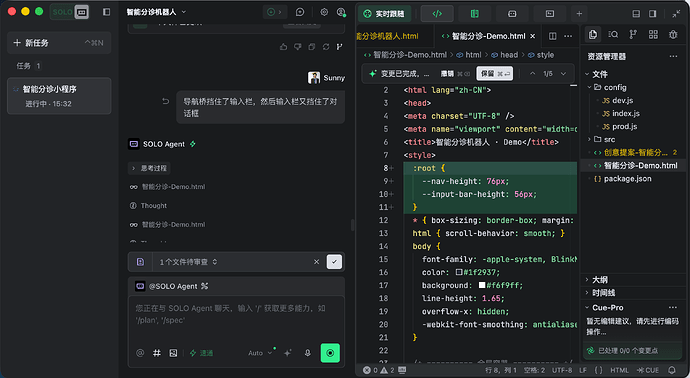Split the editor view
Viewport: 690px width, 378px height.
pos(553,36)
